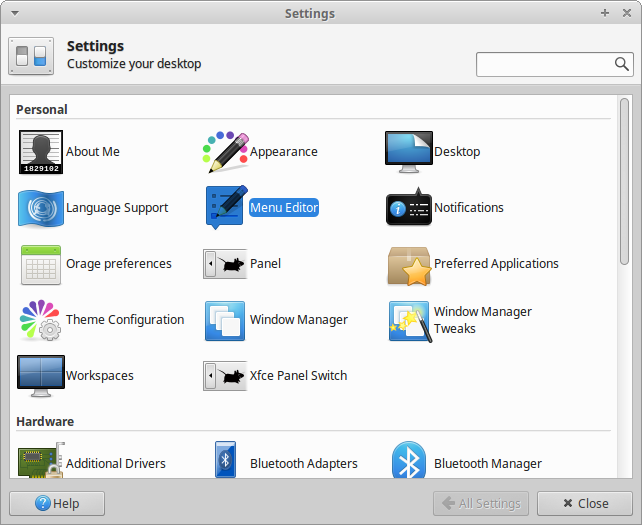The width and height of the screenshot is (642, 525).
Task: Open the window menu arrow in title bar
Action: click(10, 13)
